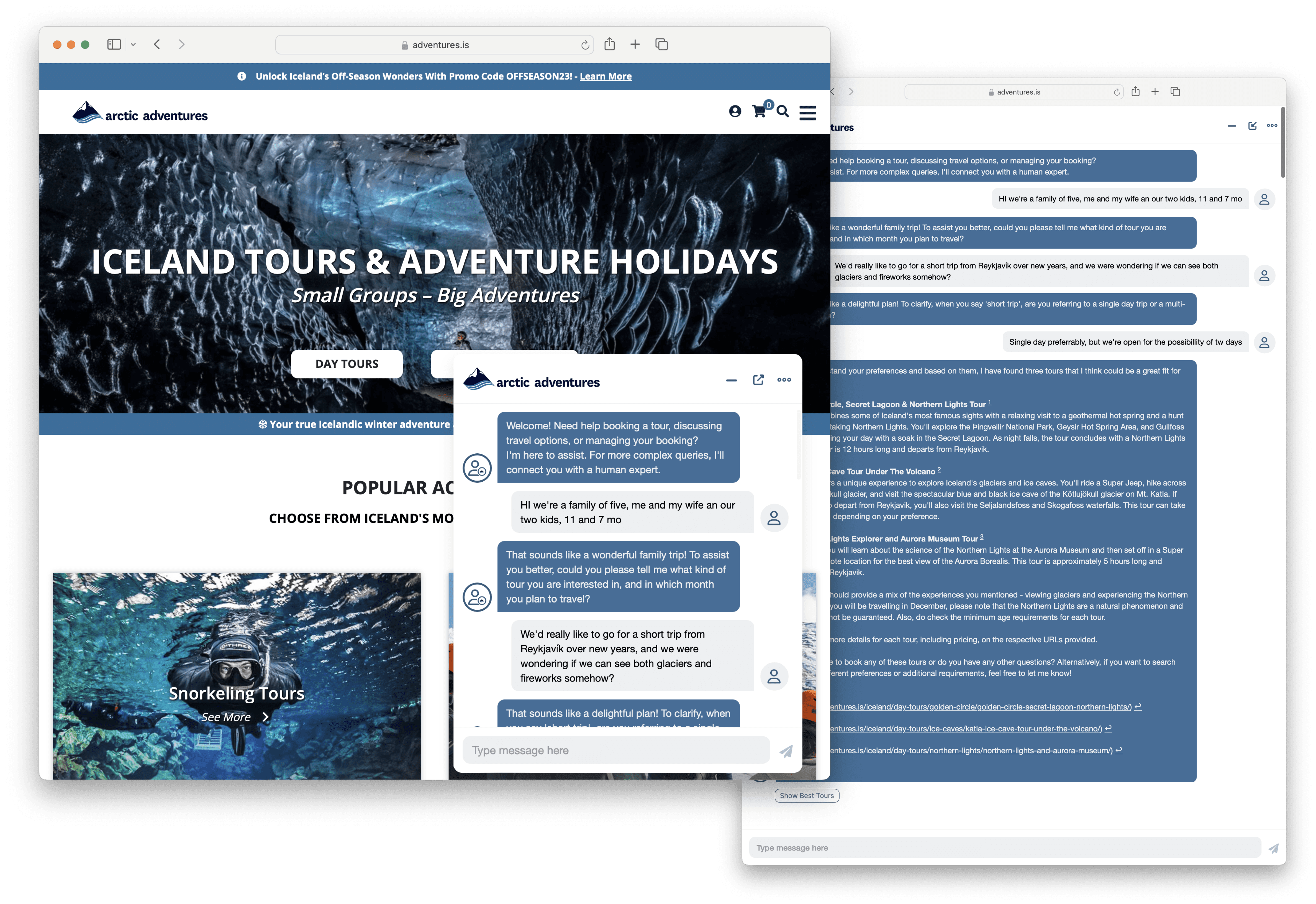Image resolution: width=1316 pixels, height=904 pixels.
Task: Open chat widget three-dots options menu
Action: pos(784,380)
